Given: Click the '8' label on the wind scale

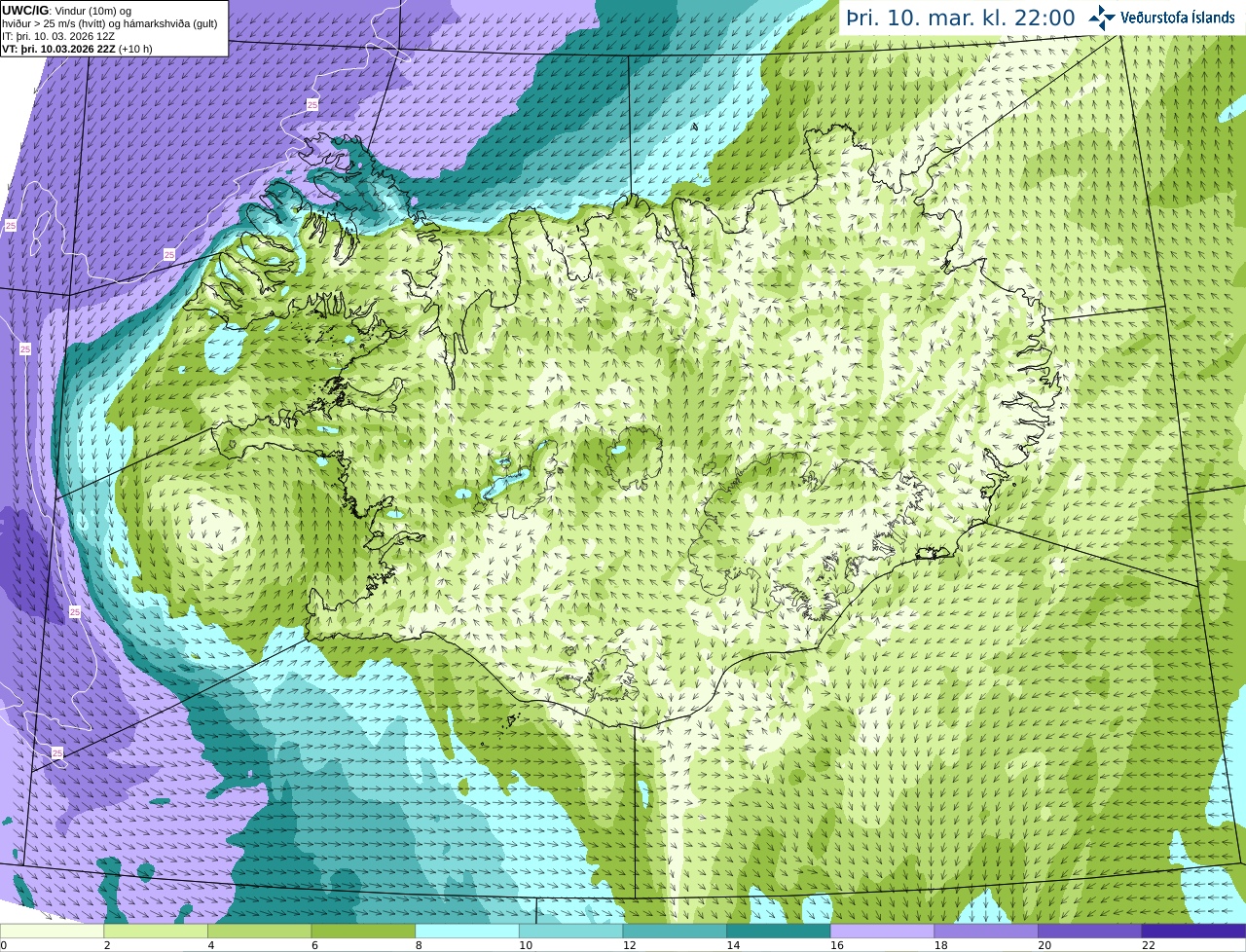Looking at the screenshot, I should (x=418, y=945).
